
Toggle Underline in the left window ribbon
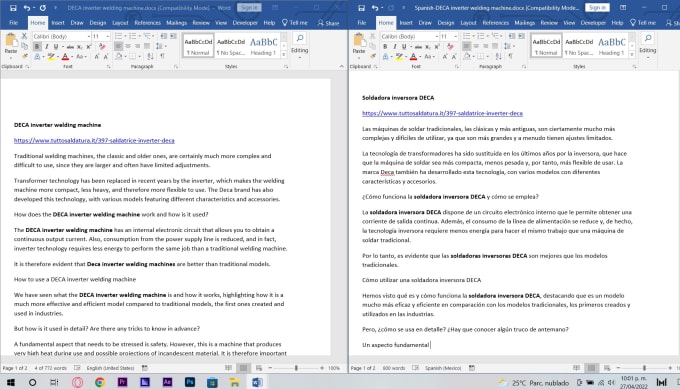pos(56,46)
